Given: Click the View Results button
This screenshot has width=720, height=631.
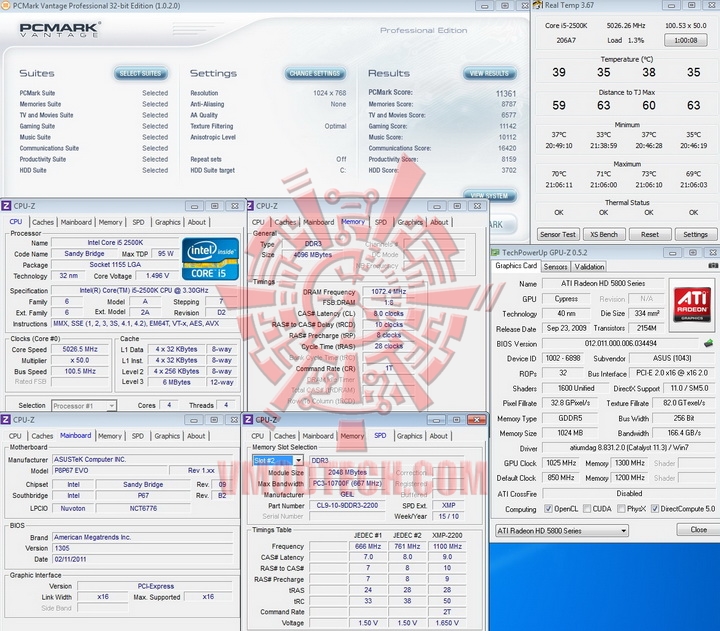Looking at the screenshot, I should click(489, 73).
